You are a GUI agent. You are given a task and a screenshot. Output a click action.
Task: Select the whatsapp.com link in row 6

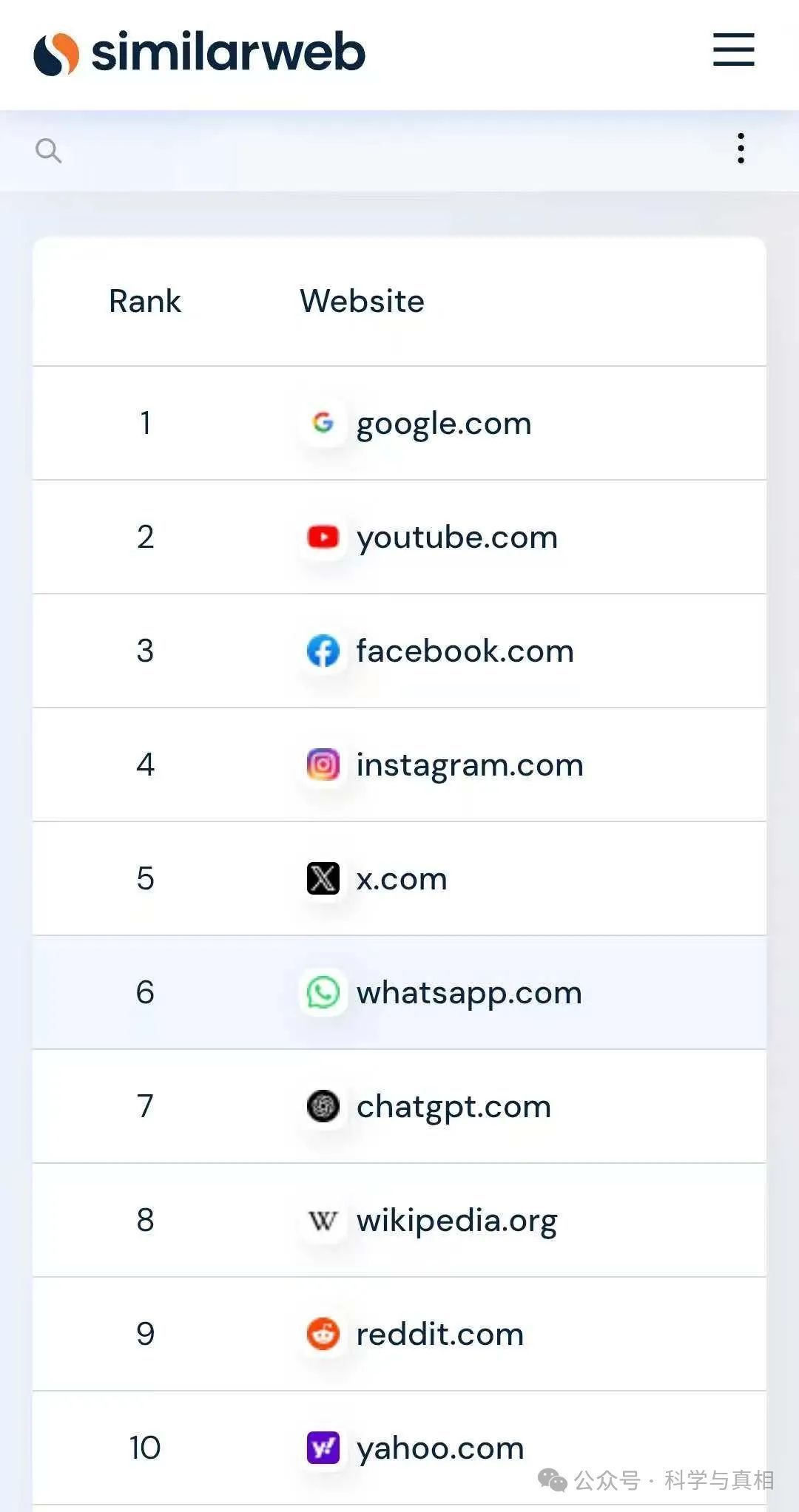(x=469, y=993)
